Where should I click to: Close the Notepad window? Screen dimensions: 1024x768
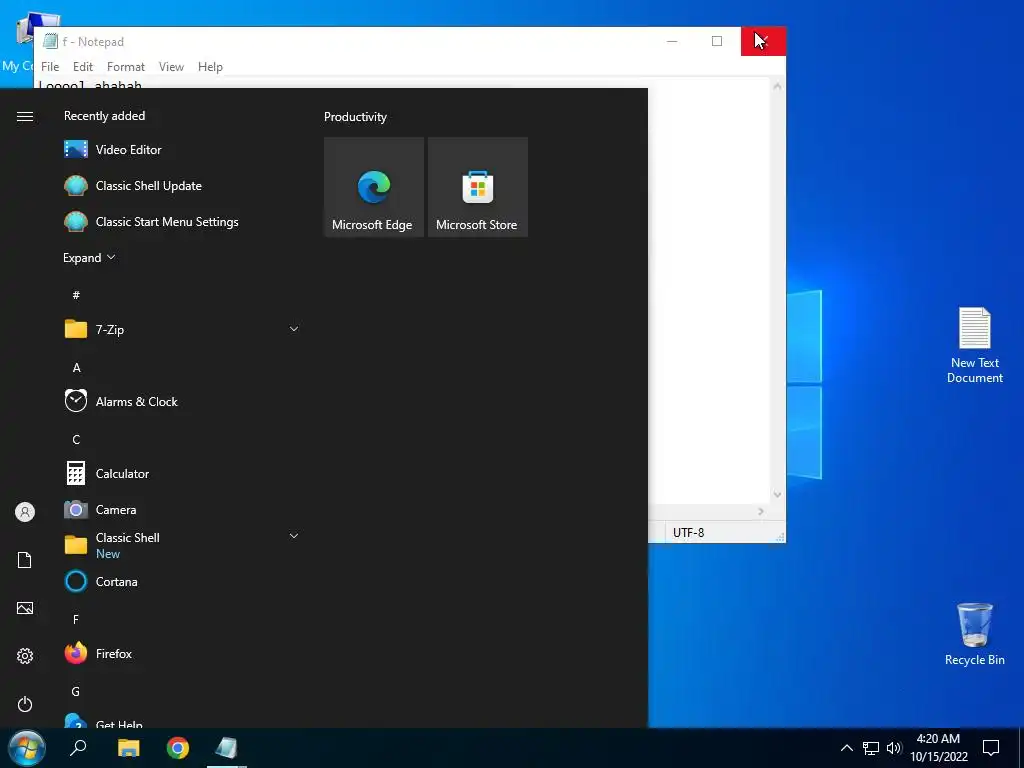point(763,41)
